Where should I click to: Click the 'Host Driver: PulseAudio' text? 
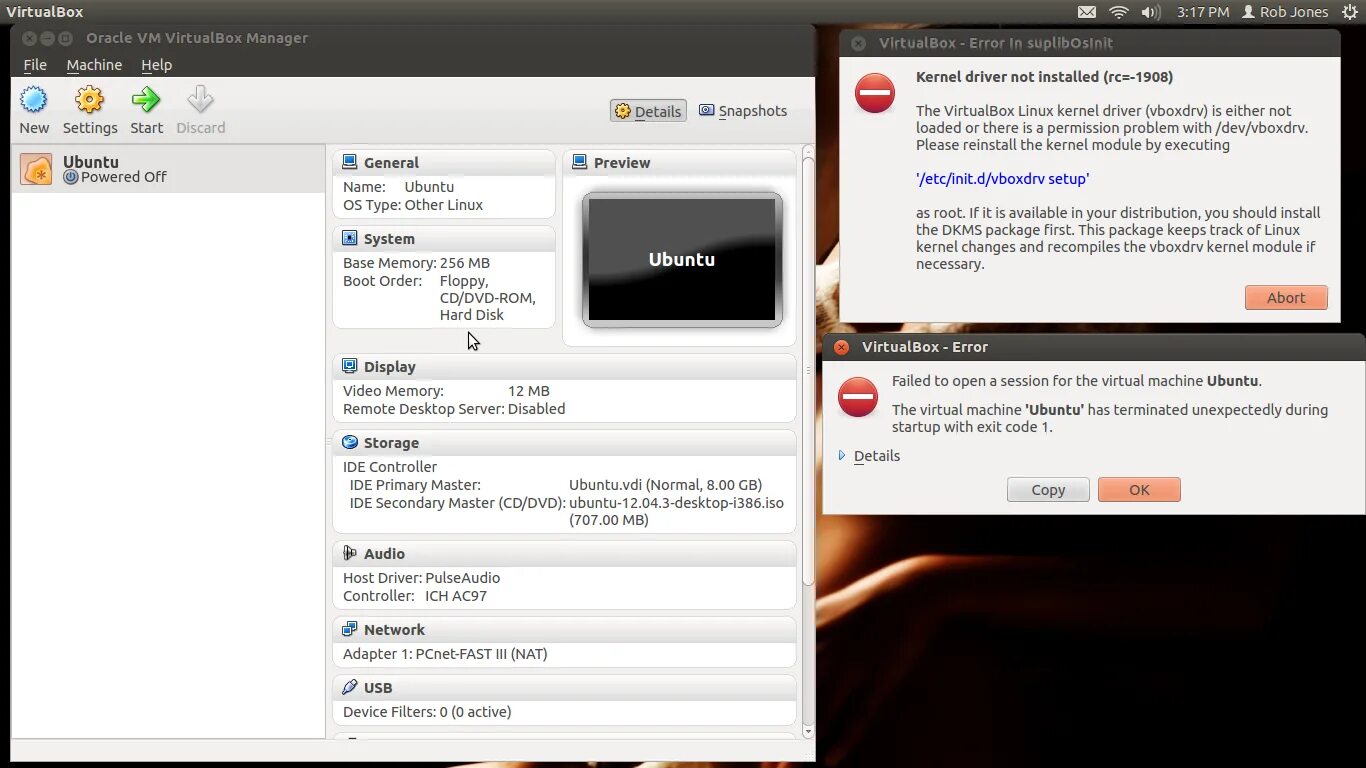tap(421, 578)
